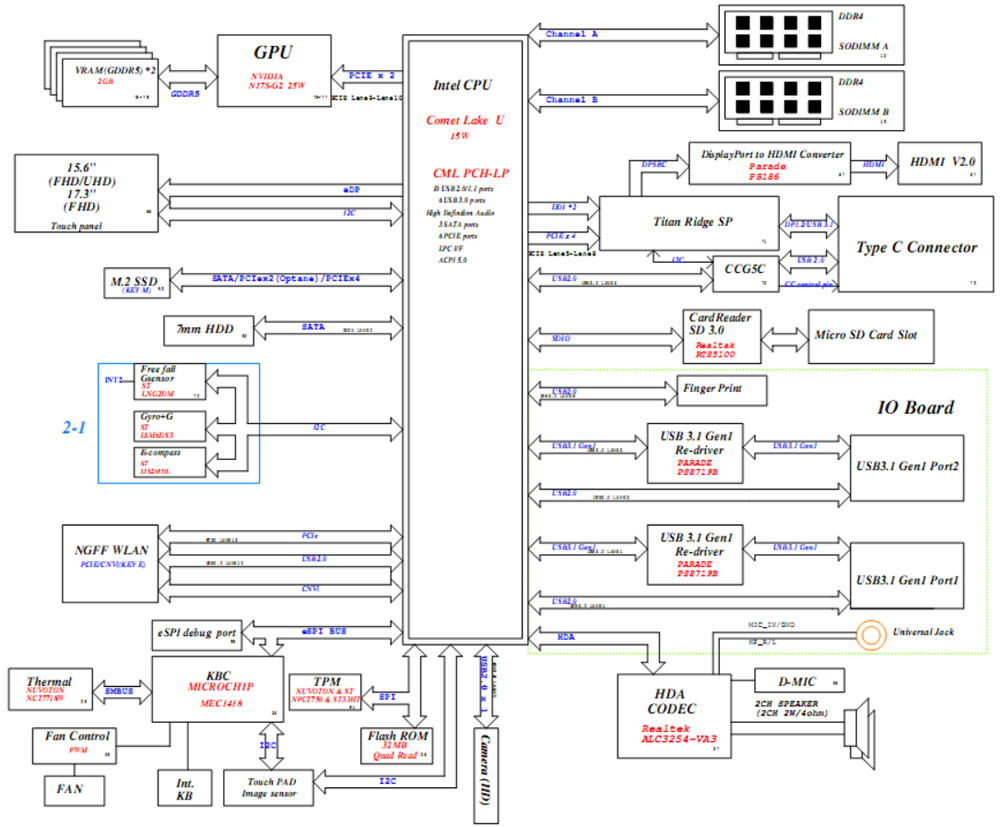Click the Channel A arrow label
The image size is (1000, 827).
[571, 34]
